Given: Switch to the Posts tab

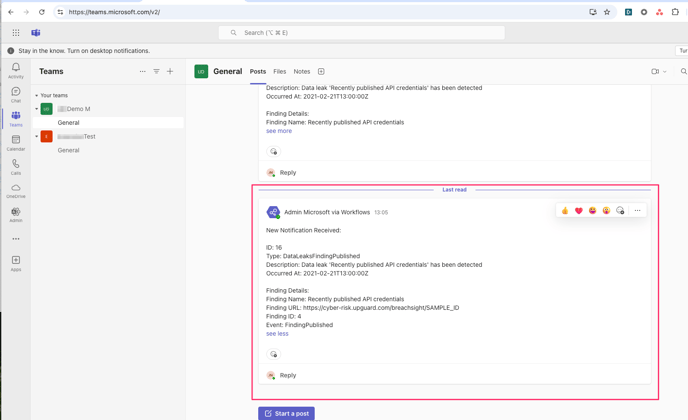Looking at the screenshot, I should tap(258, 72).
